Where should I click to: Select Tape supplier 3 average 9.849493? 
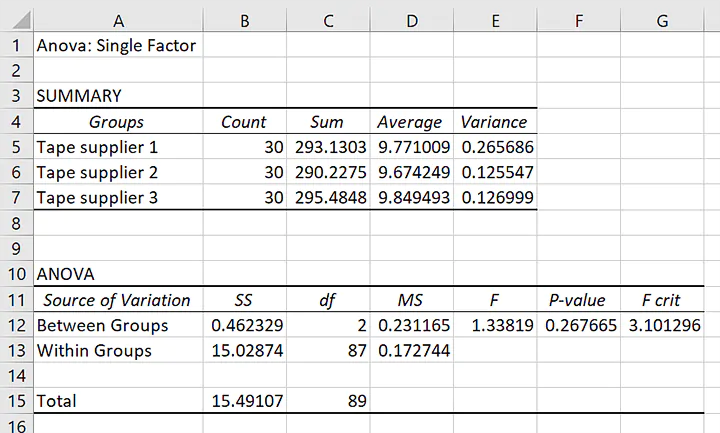coord(411,197)
